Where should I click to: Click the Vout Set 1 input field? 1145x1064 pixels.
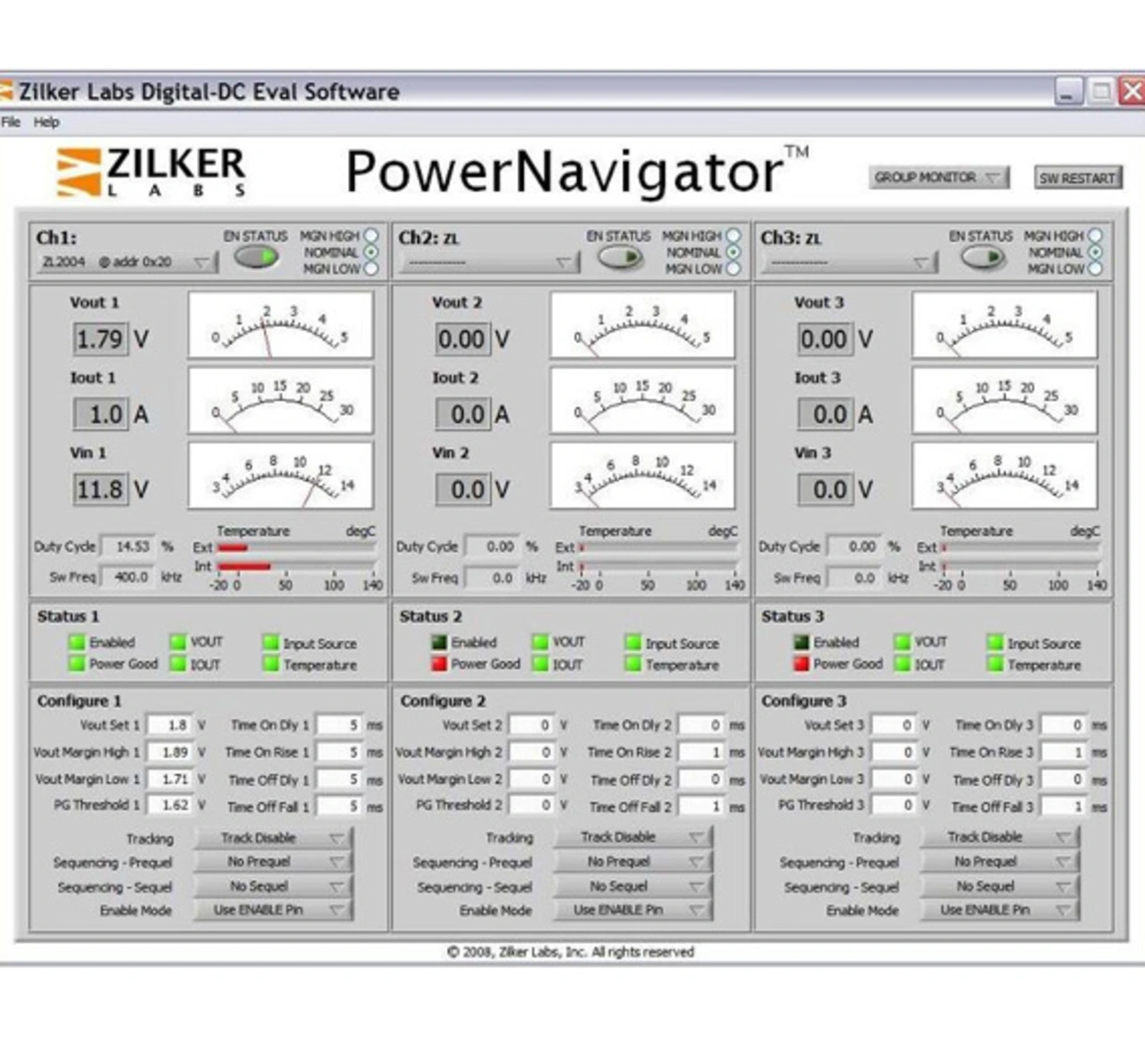170,725
